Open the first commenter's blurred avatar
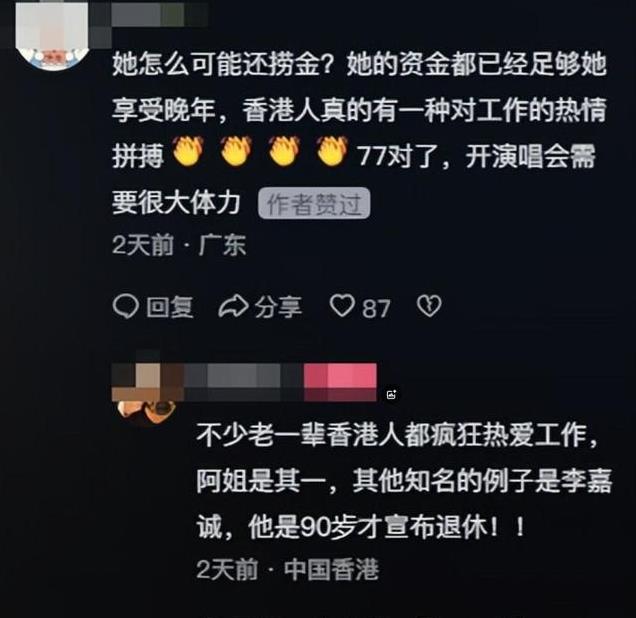Viewport: 636px width, 618px height. click(53, 36)
